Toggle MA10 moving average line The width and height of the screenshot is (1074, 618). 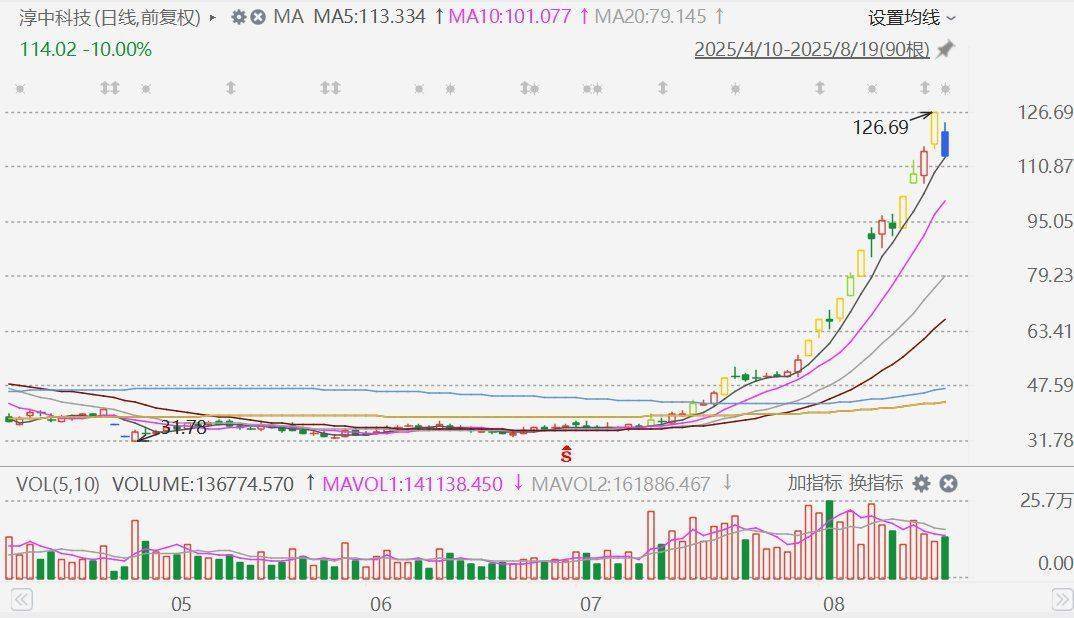coord(510,17)
